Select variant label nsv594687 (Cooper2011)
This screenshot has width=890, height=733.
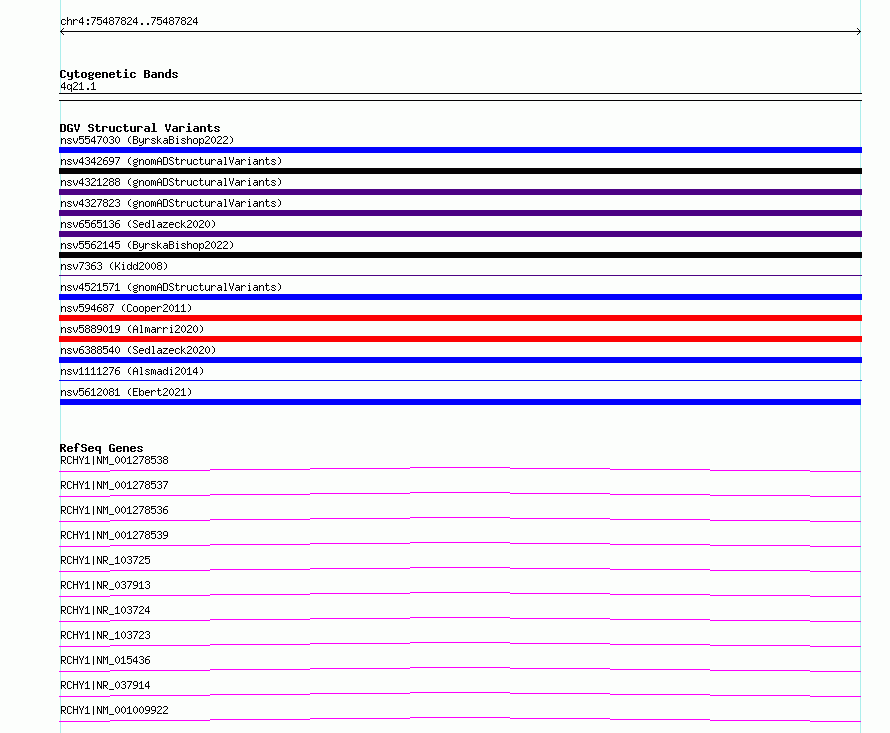pyautogui.click(x=126, y=308)
